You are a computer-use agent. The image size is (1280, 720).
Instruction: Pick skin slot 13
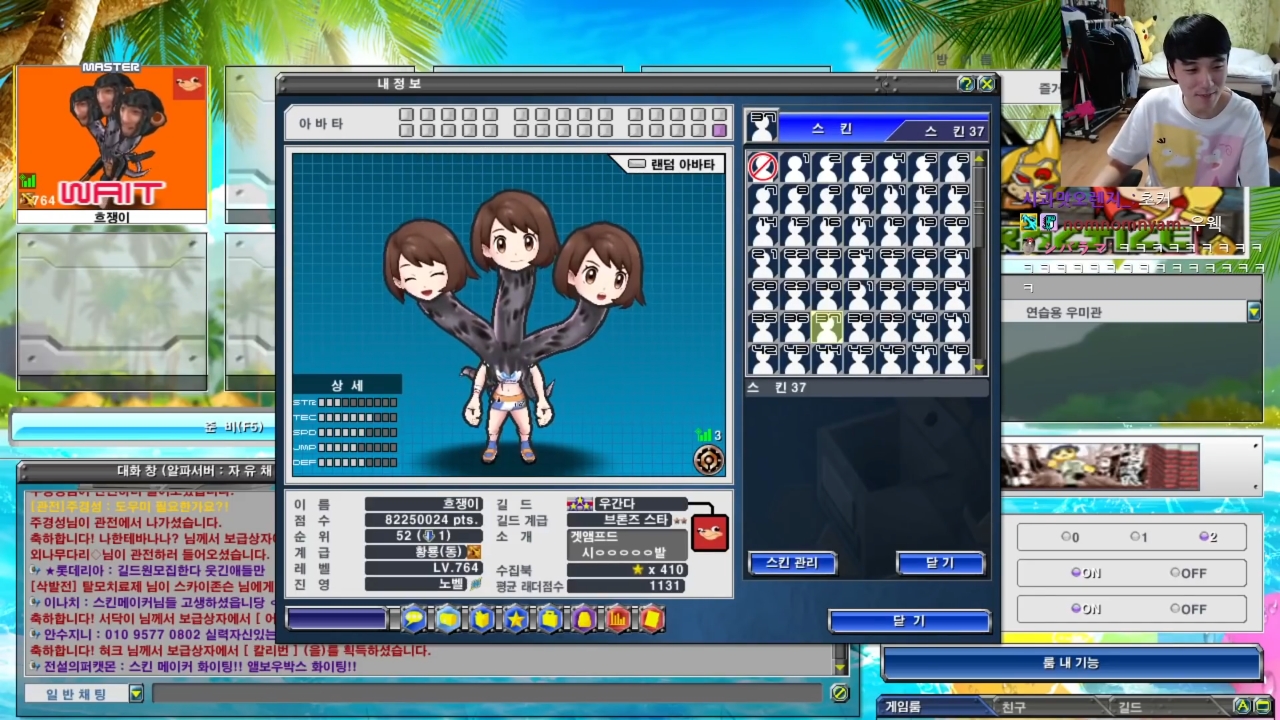tap(955, 198)
